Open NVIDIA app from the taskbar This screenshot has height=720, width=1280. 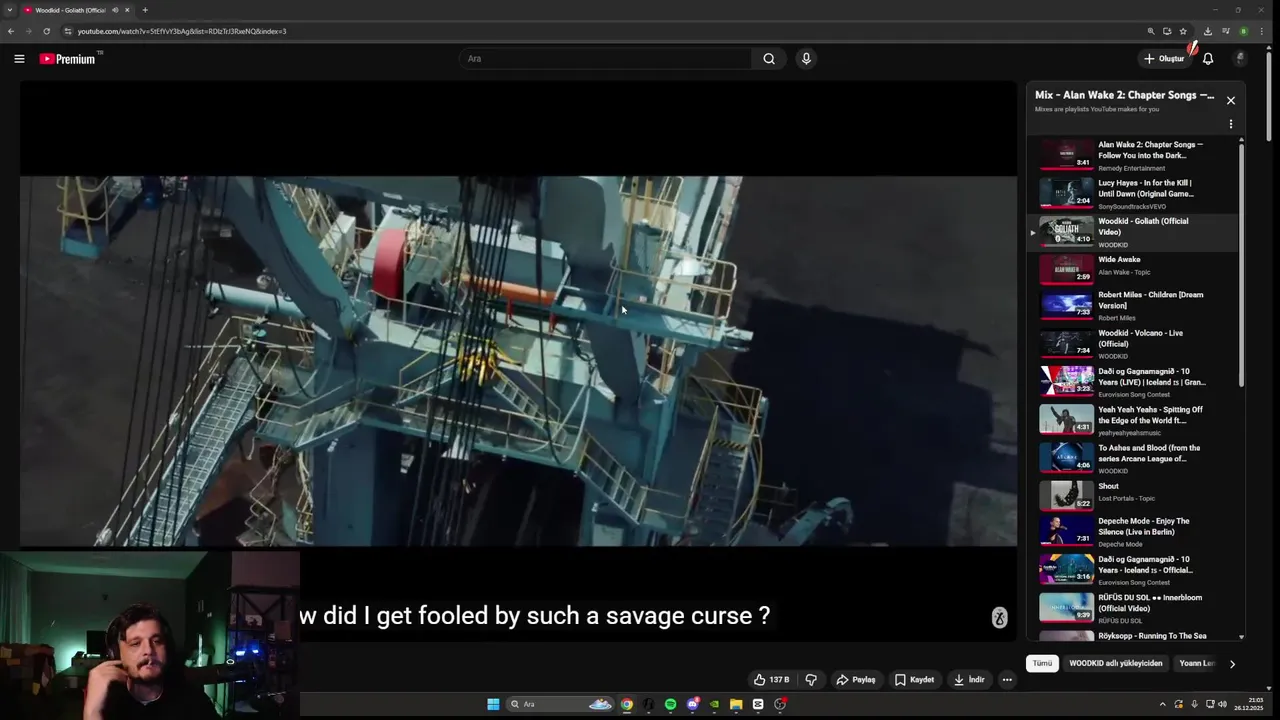tap(714, 704)
